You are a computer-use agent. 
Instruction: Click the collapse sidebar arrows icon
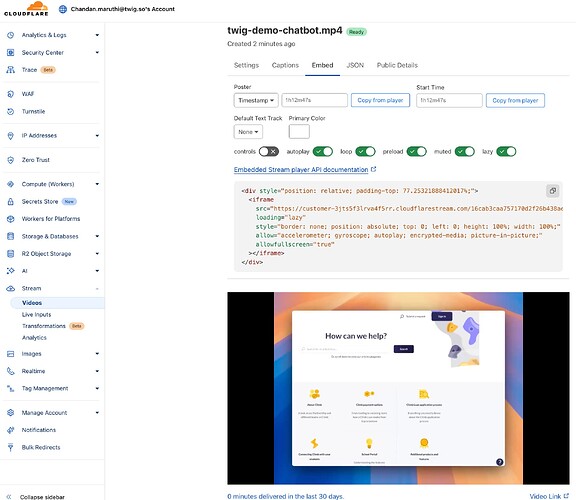(x=9, y=497)
